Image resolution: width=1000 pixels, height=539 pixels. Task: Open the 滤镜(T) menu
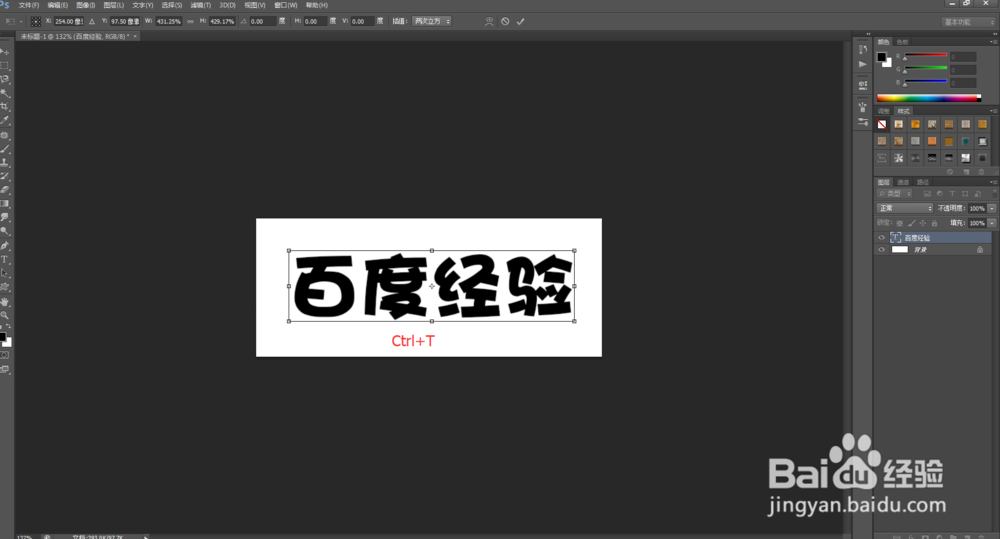[x=200, y=5]
